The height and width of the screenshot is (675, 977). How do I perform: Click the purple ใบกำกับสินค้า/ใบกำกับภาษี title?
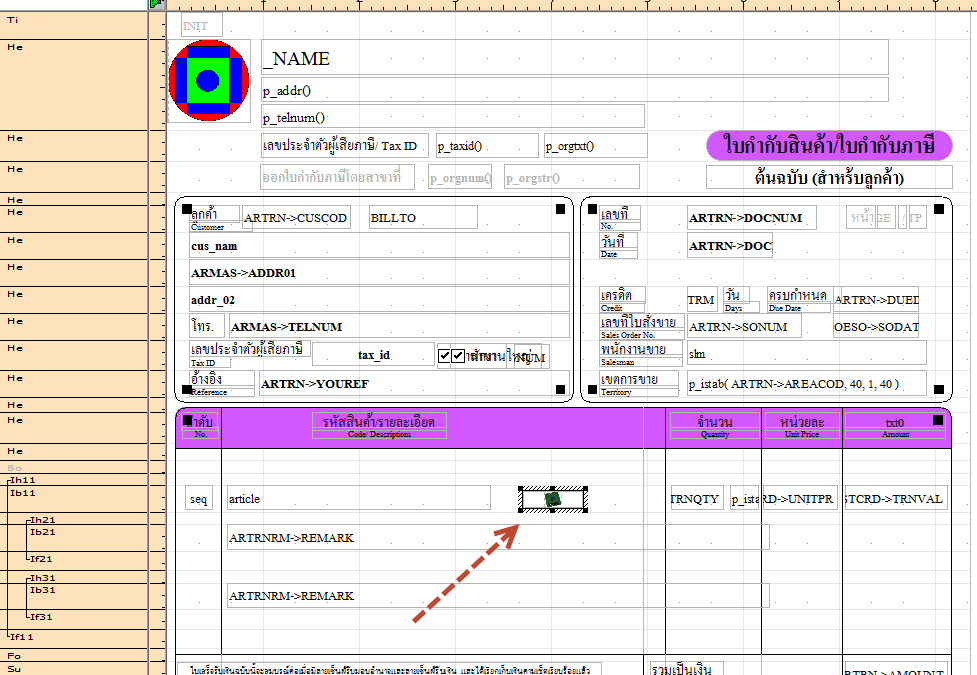(x=829, y=145)
